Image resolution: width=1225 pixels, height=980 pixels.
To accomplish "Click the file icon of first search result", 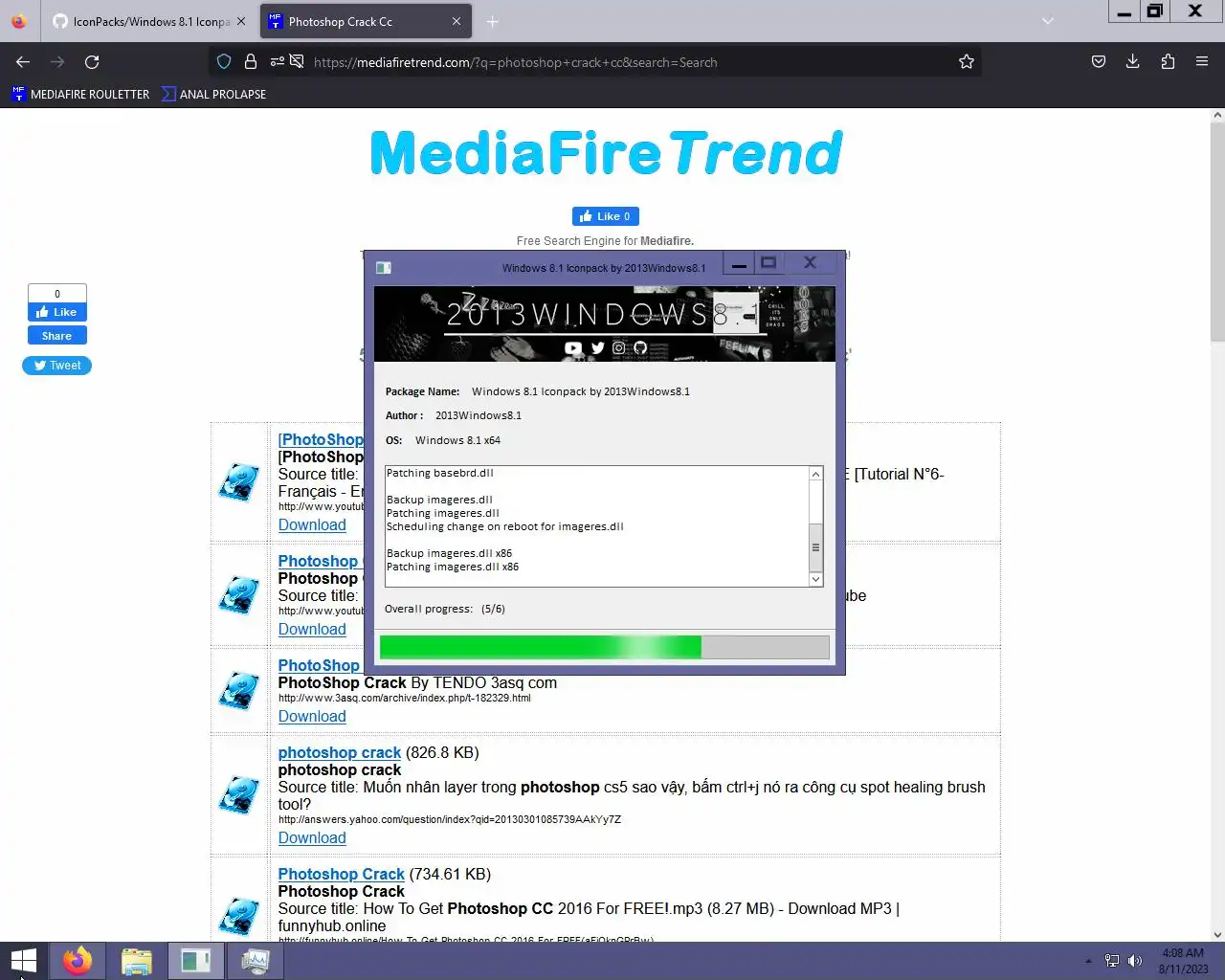I will 239,482.
